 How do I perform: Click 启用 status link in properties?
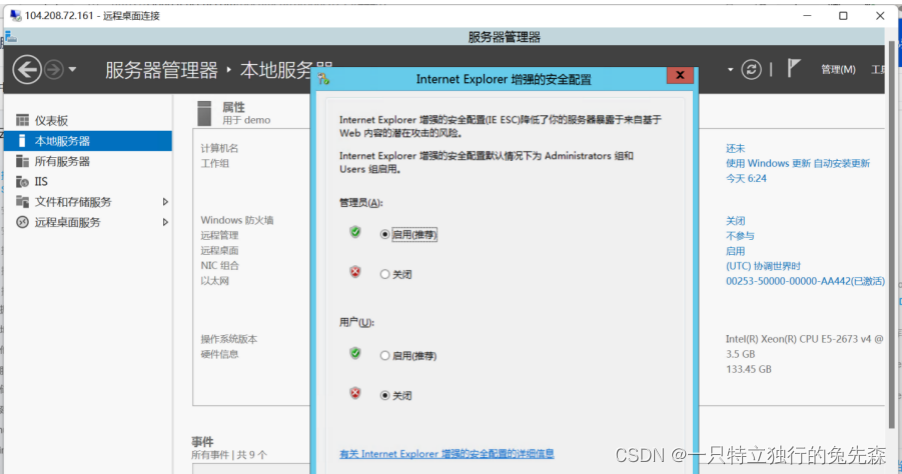click(735, 251)
